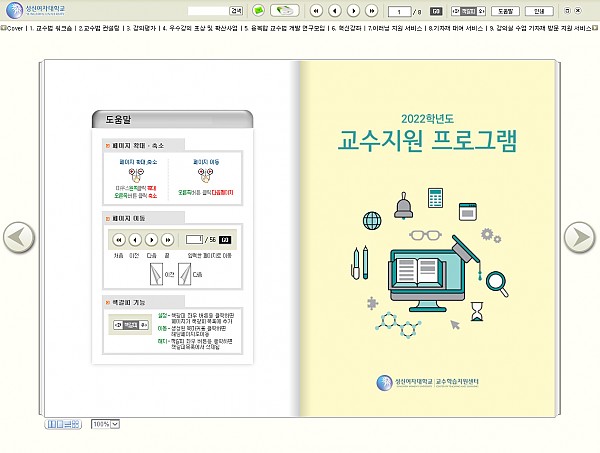
Task: Open chapter 3 강의평가
Action: click(x=141, y=28)
